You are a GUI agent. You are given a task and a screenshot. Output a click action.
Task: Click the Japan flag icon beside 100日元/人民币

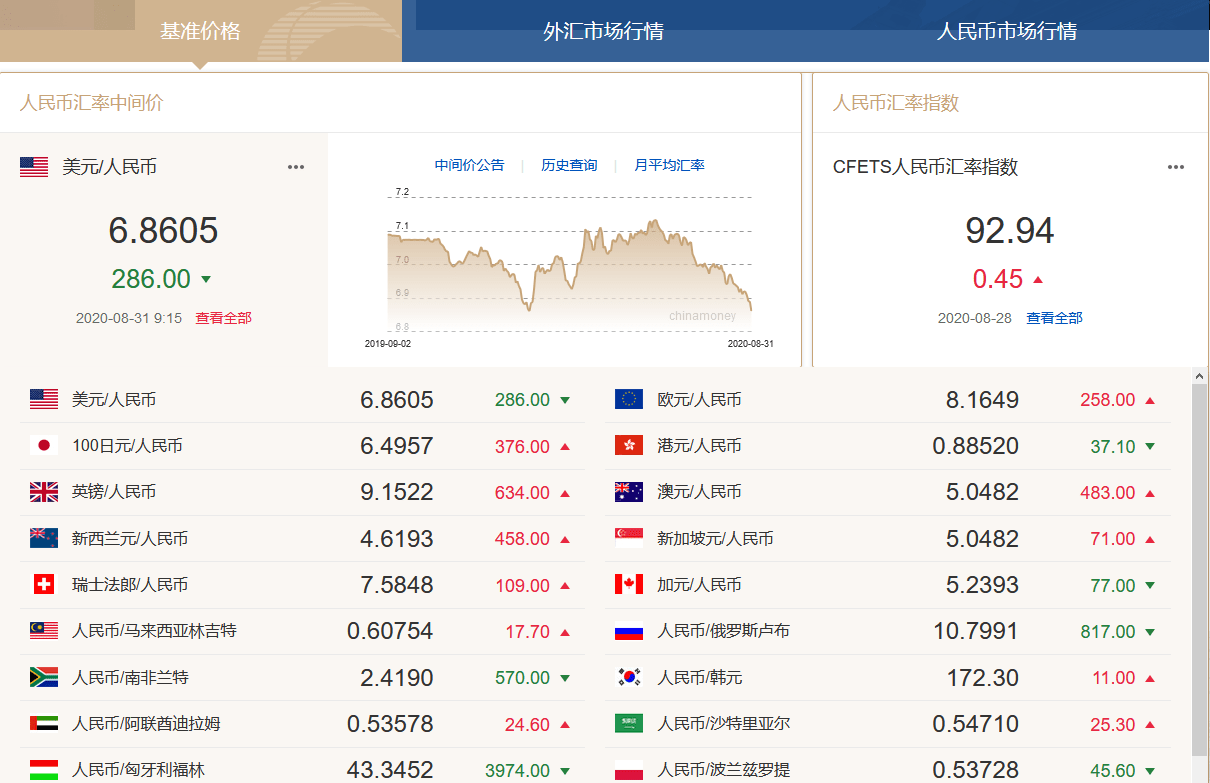coord(43,446)
